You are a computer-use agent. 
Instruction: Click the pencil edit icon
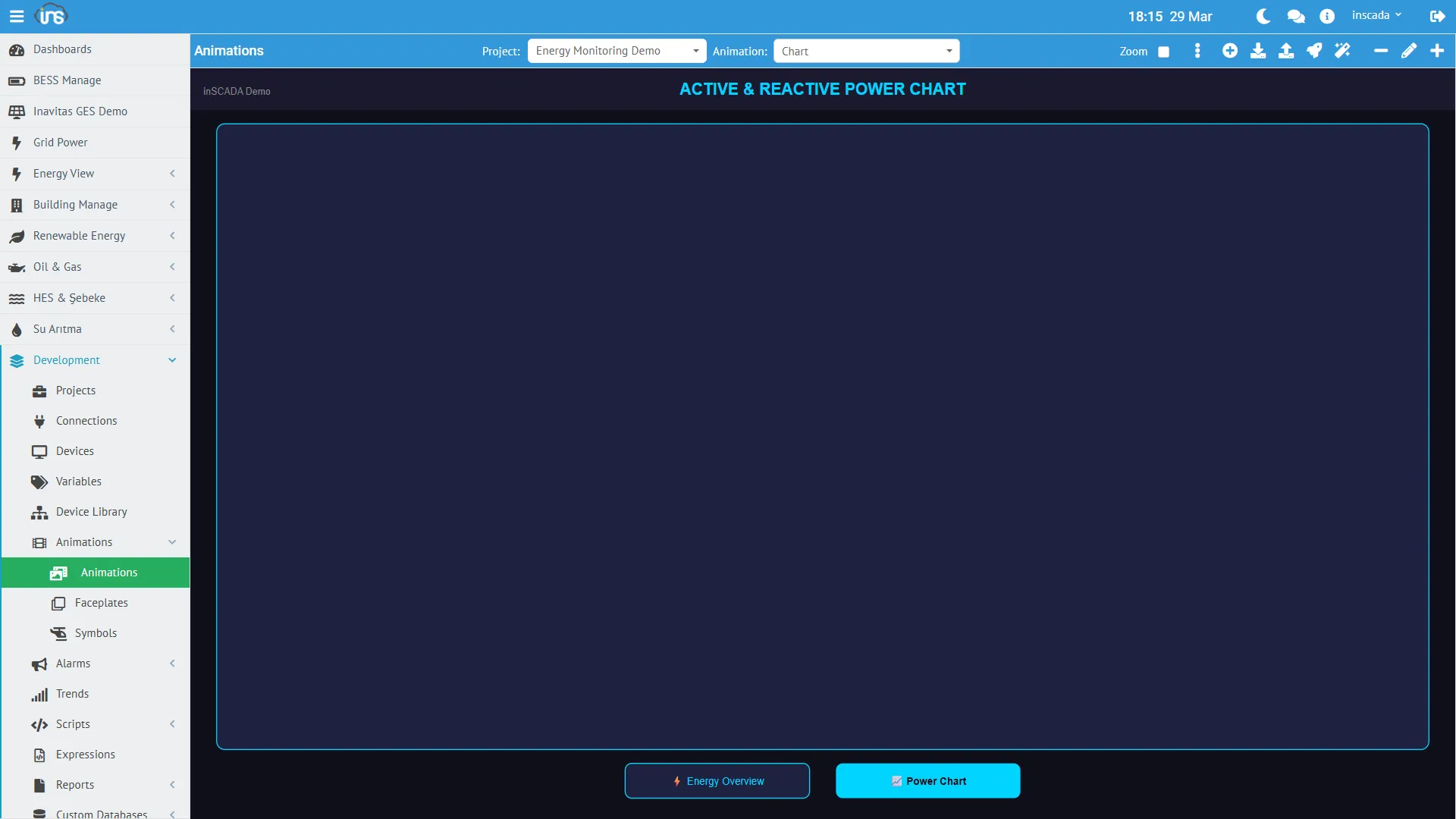pos(1409,51)
